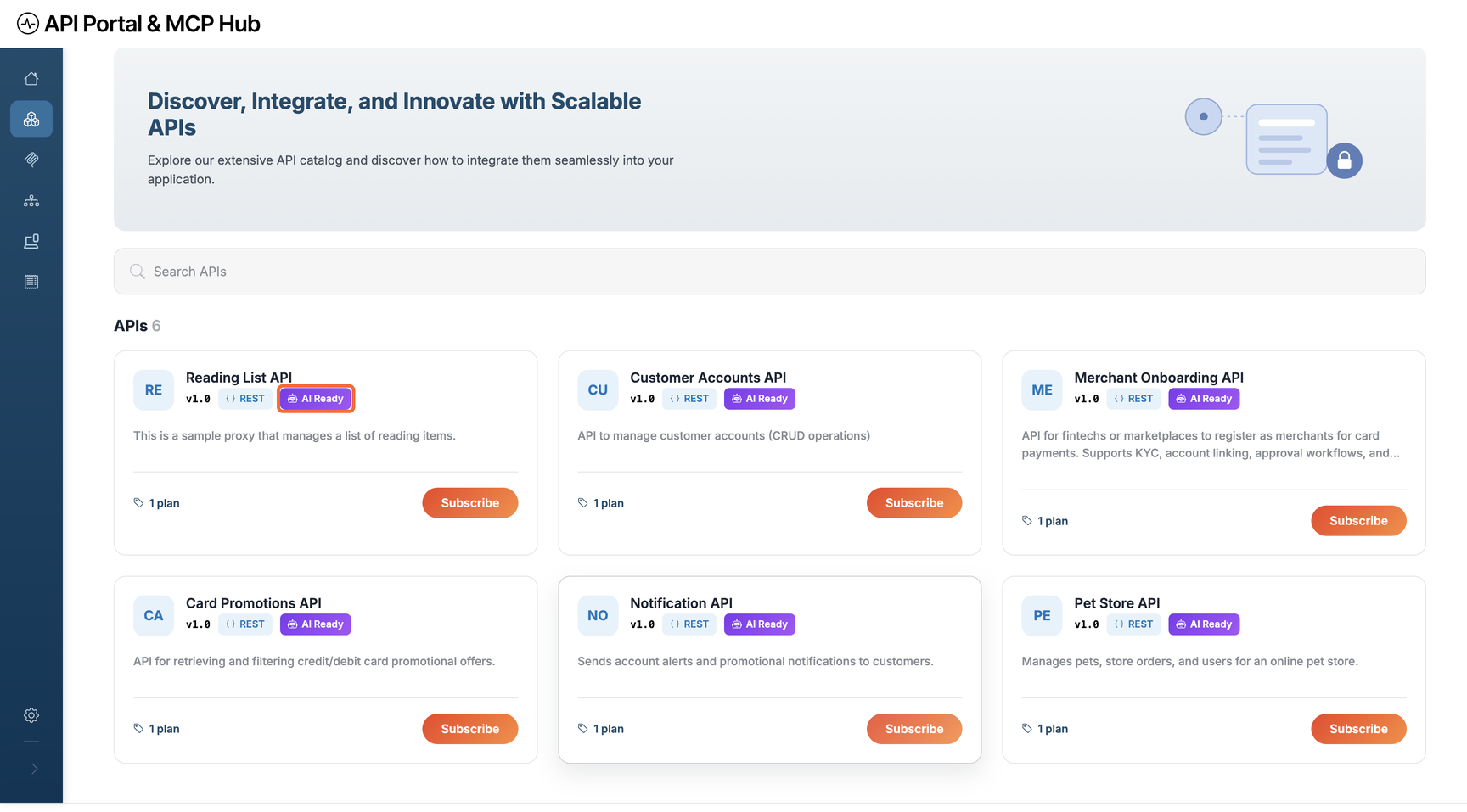Click 1 plan on Notification API card

click(601, 729)
